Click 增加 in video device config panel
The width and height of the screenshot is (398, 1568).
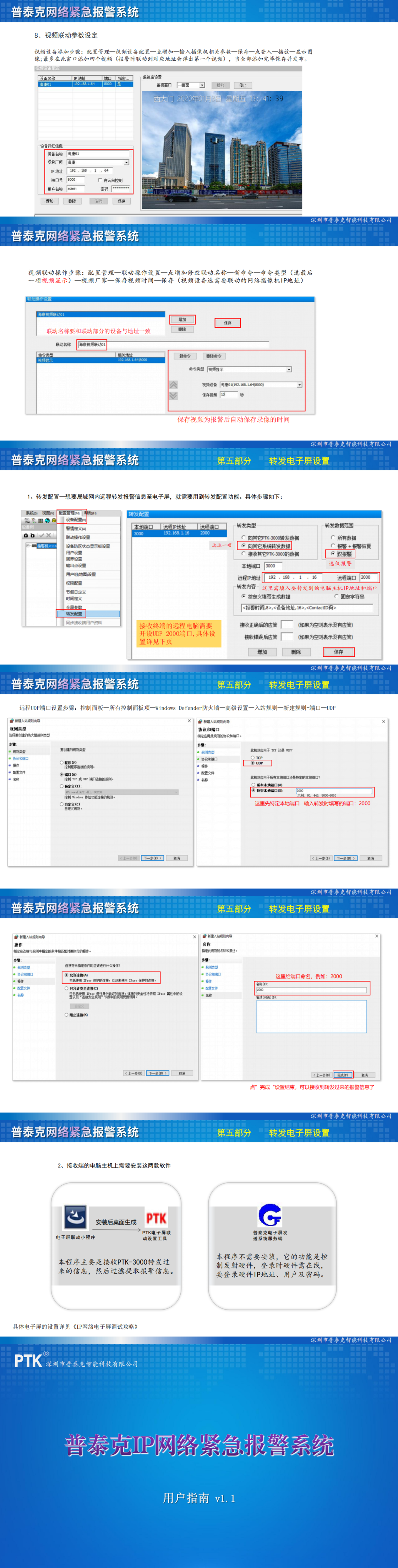coord(50,201)
